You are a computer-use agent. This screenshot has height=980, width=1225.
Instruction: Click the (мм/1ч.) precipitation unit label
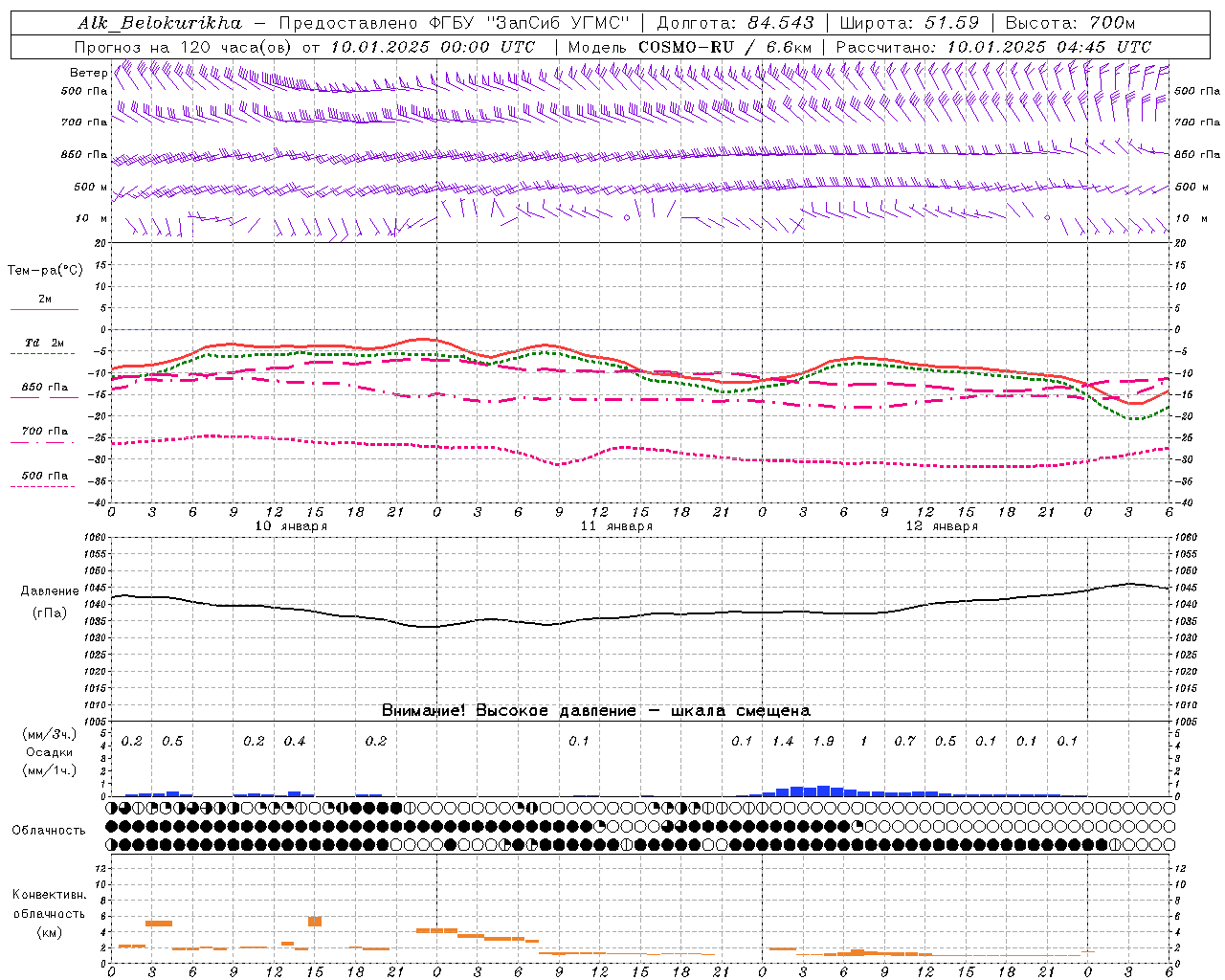click(x=50, y=770)
